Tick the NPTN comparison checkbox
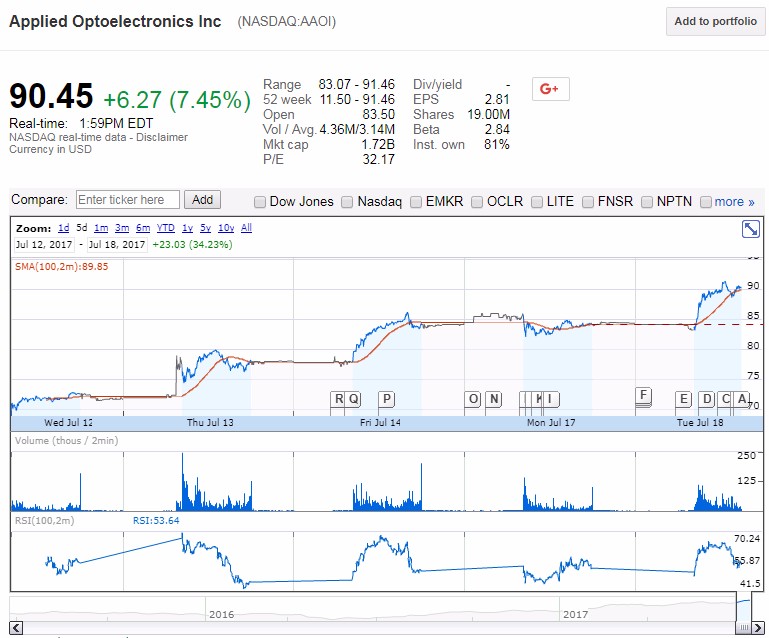 647,202
